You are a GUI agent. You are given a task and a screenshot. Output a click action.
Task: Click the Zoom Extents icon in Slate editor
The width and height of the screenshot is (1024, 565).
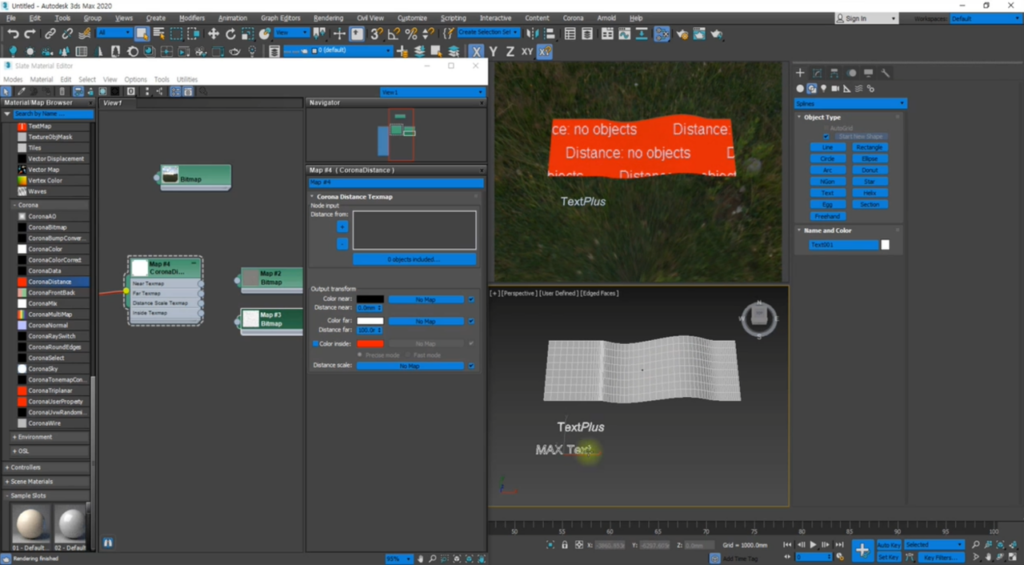click(x=456, y=559)
